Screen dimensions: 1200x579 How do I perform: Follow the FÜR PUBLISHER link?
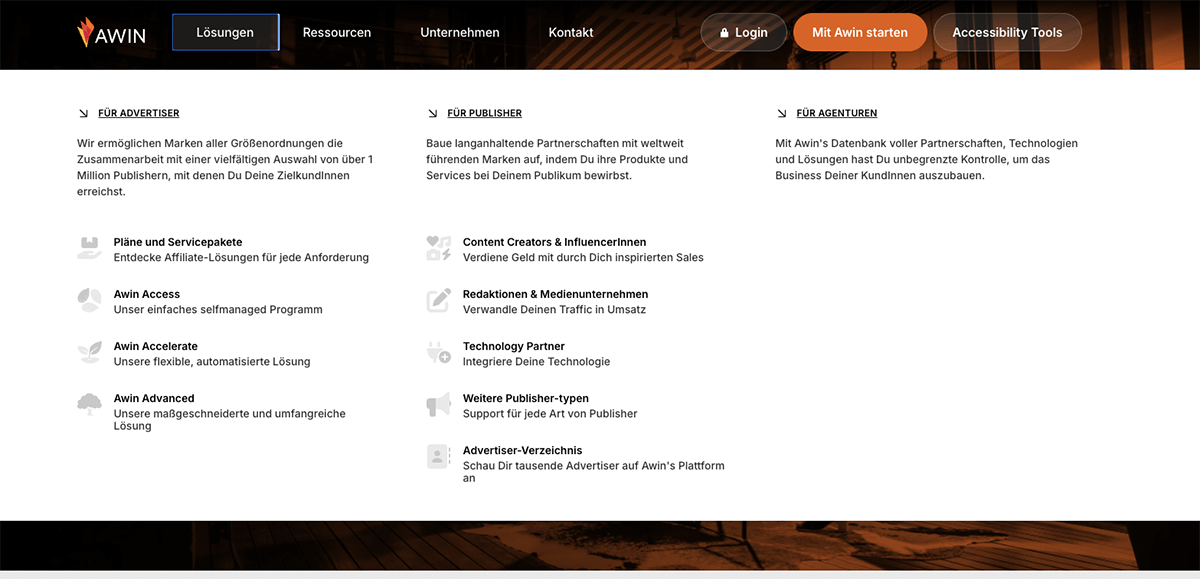pyautogui.click(x=485, y=113)
